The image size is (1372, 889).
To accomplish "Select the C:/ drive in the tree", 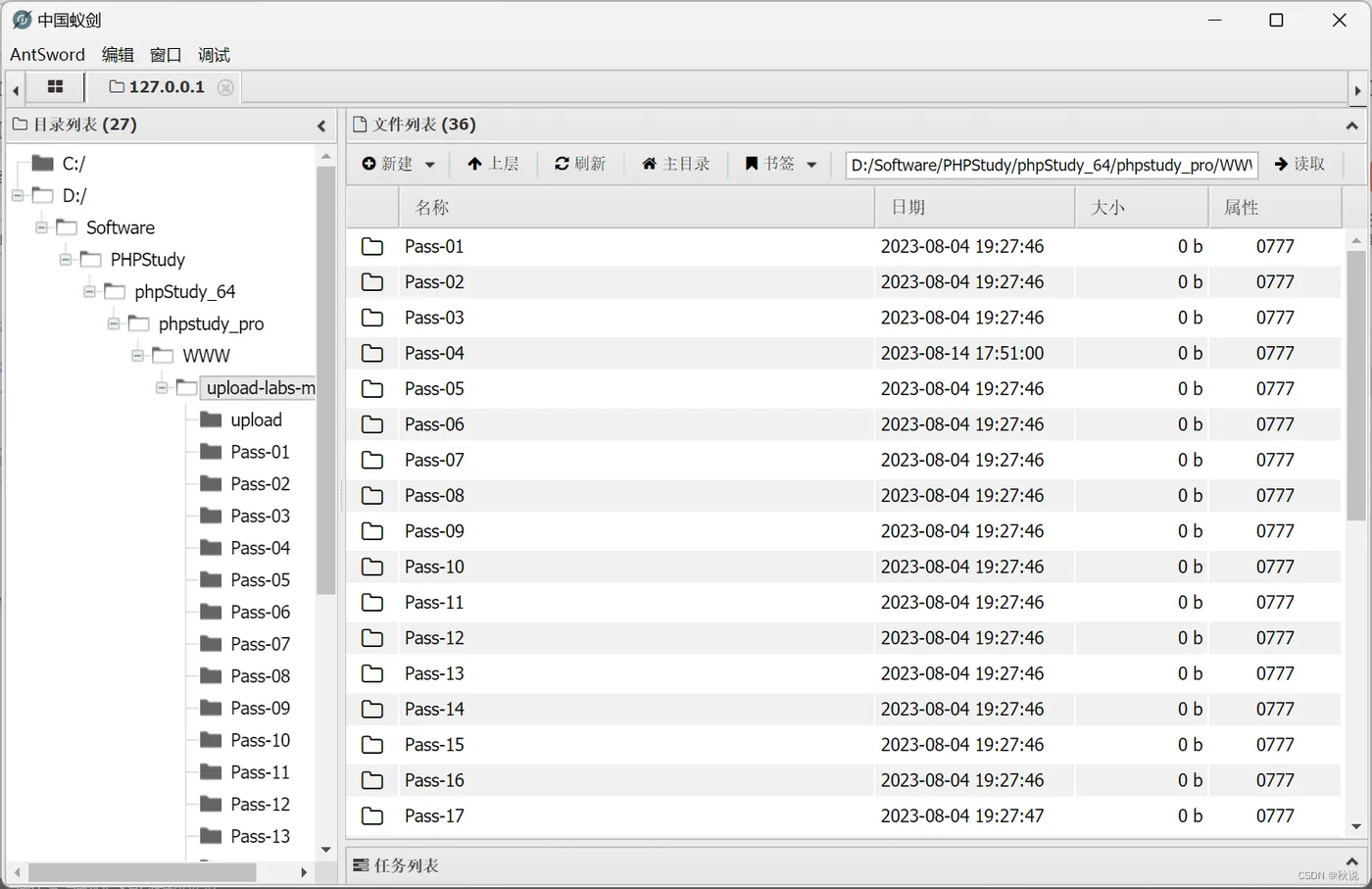I will [x=73, y=164].
